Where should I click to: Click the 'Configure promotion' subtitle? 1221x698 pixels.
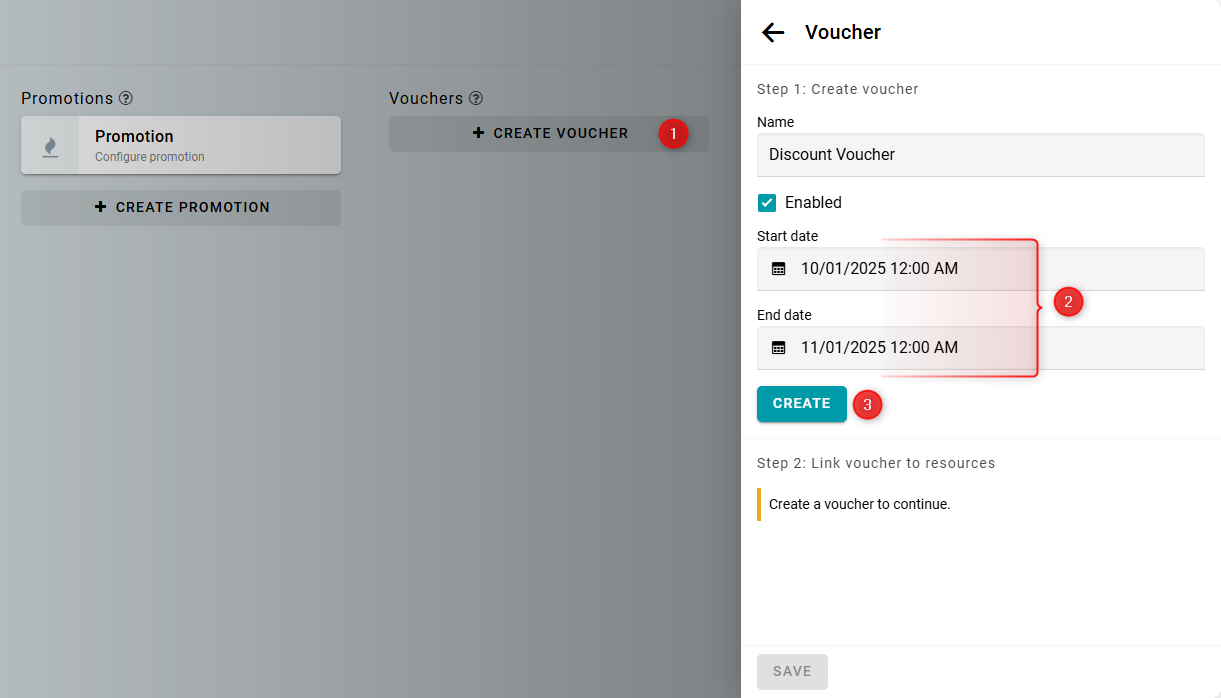pyautogui.click(x=150, y=157)
